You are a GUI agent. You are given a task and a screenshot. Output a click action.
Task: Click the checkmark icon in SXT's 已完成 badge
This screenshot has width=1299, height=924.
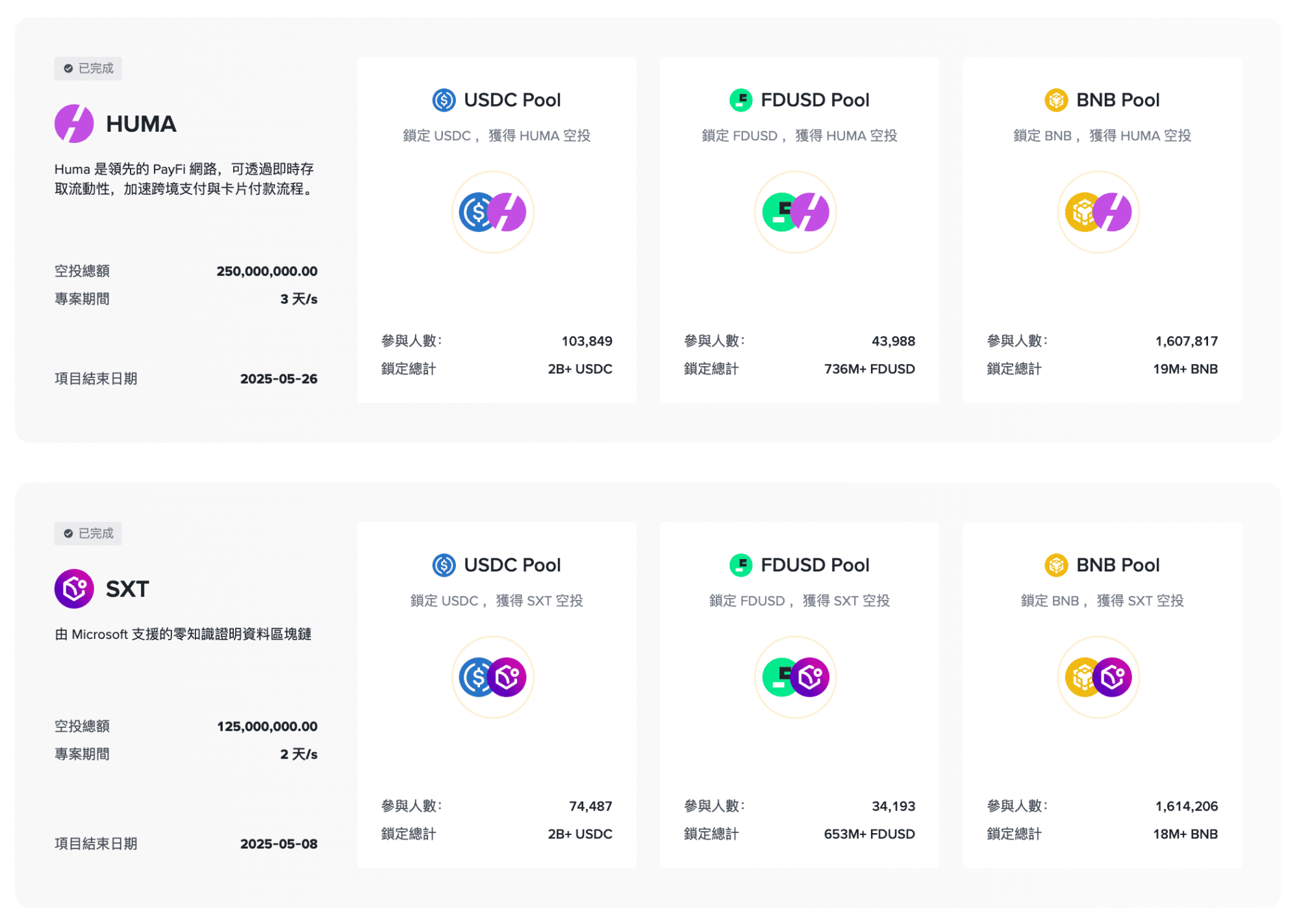[68, 533]
